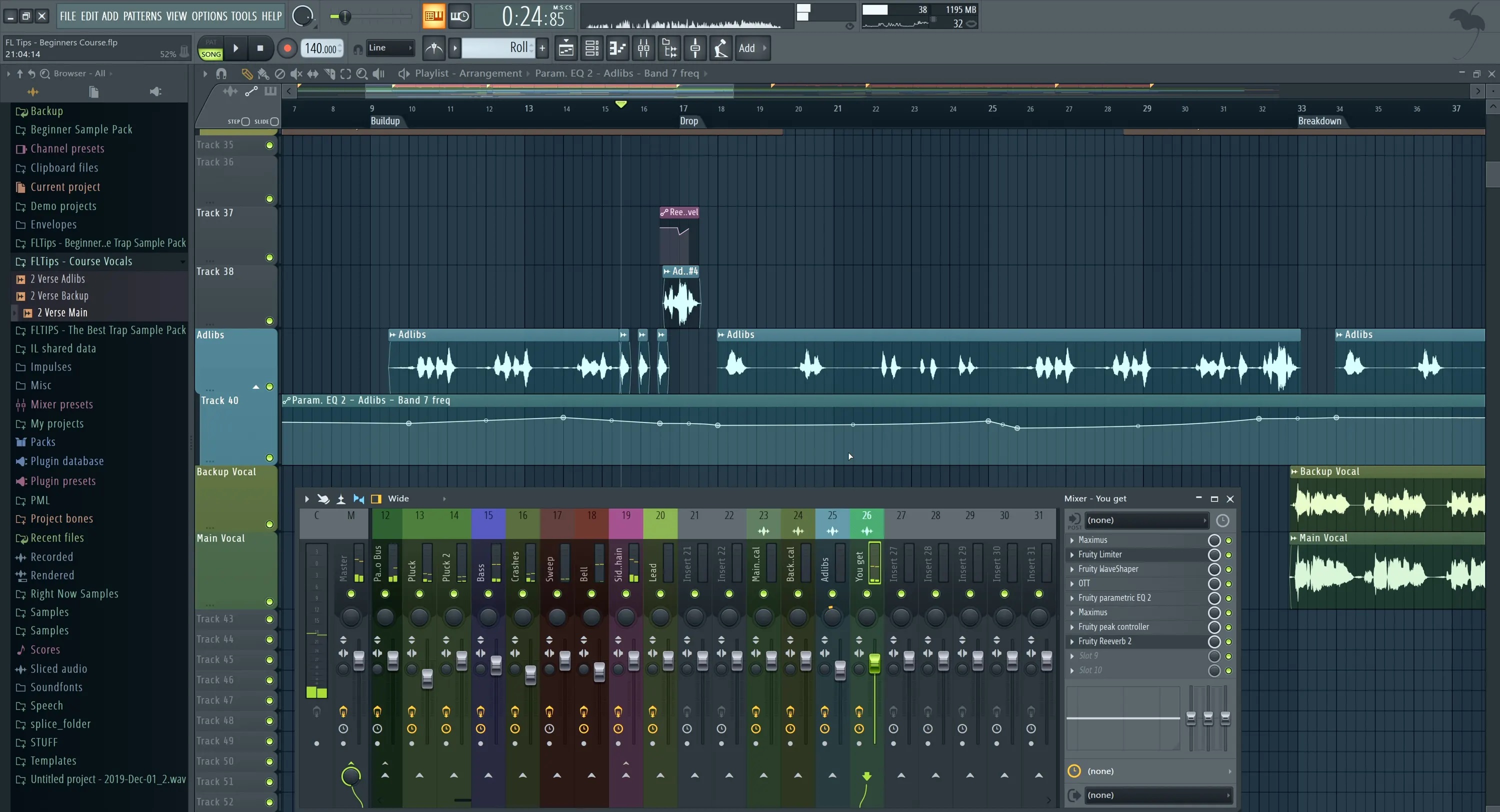Disable Fruity Limiter effect slot light
This screenshot has width=1500, height=812.
tap(1228, 555)
